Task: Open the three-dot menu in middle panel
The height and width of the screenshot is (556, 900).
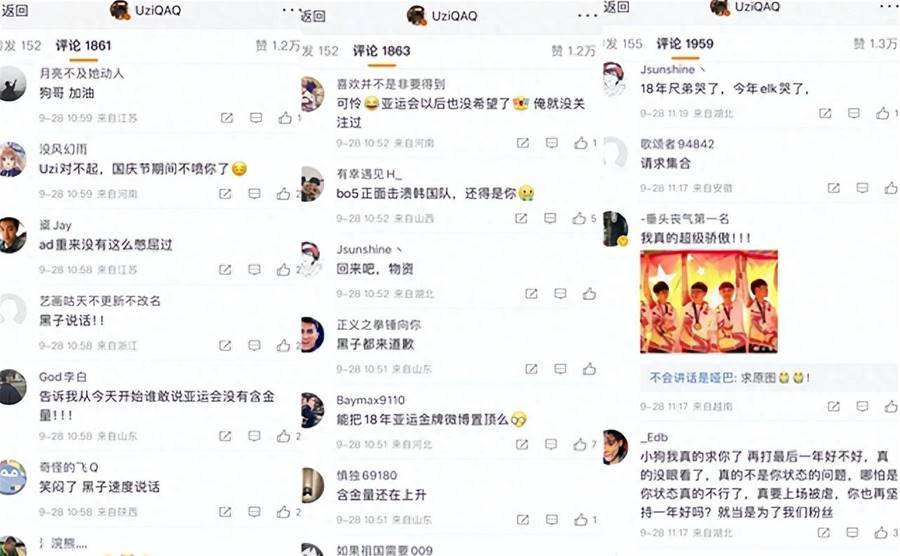Action: pyautogui.click(x=587, y=15)
